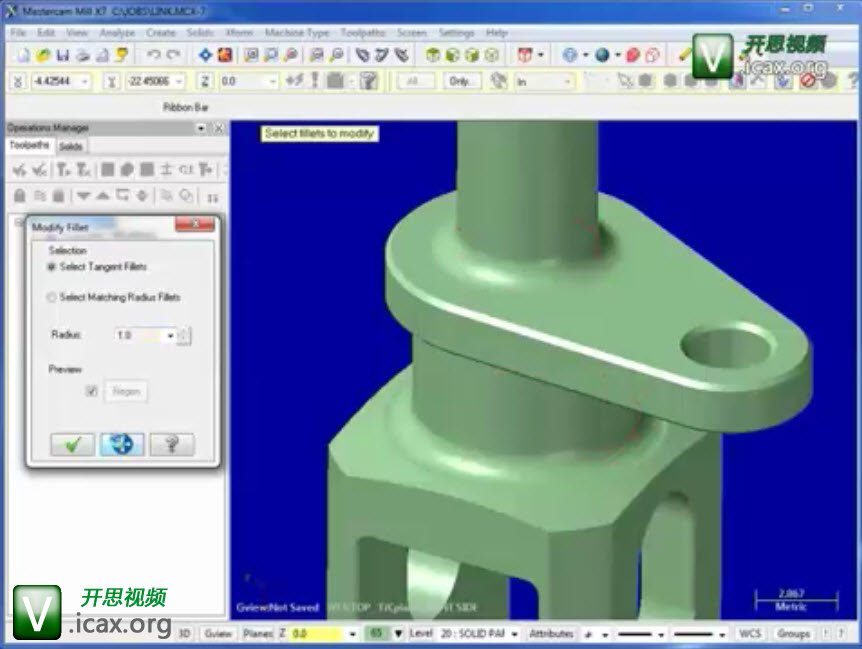Click the Z coordinate lock icon
Screen dimensions: 862x649
pyautogui.click(x=205, y=81)
